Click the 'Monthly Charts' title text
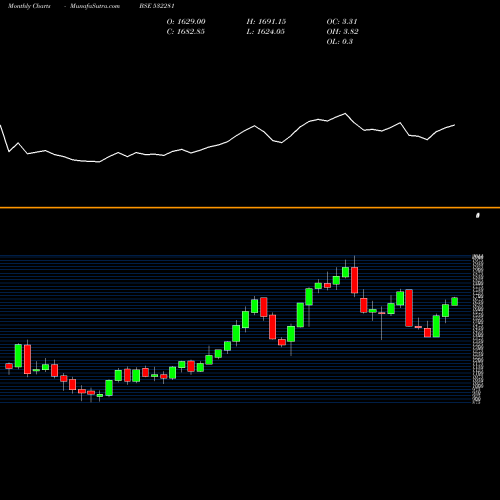 [29, 6]
